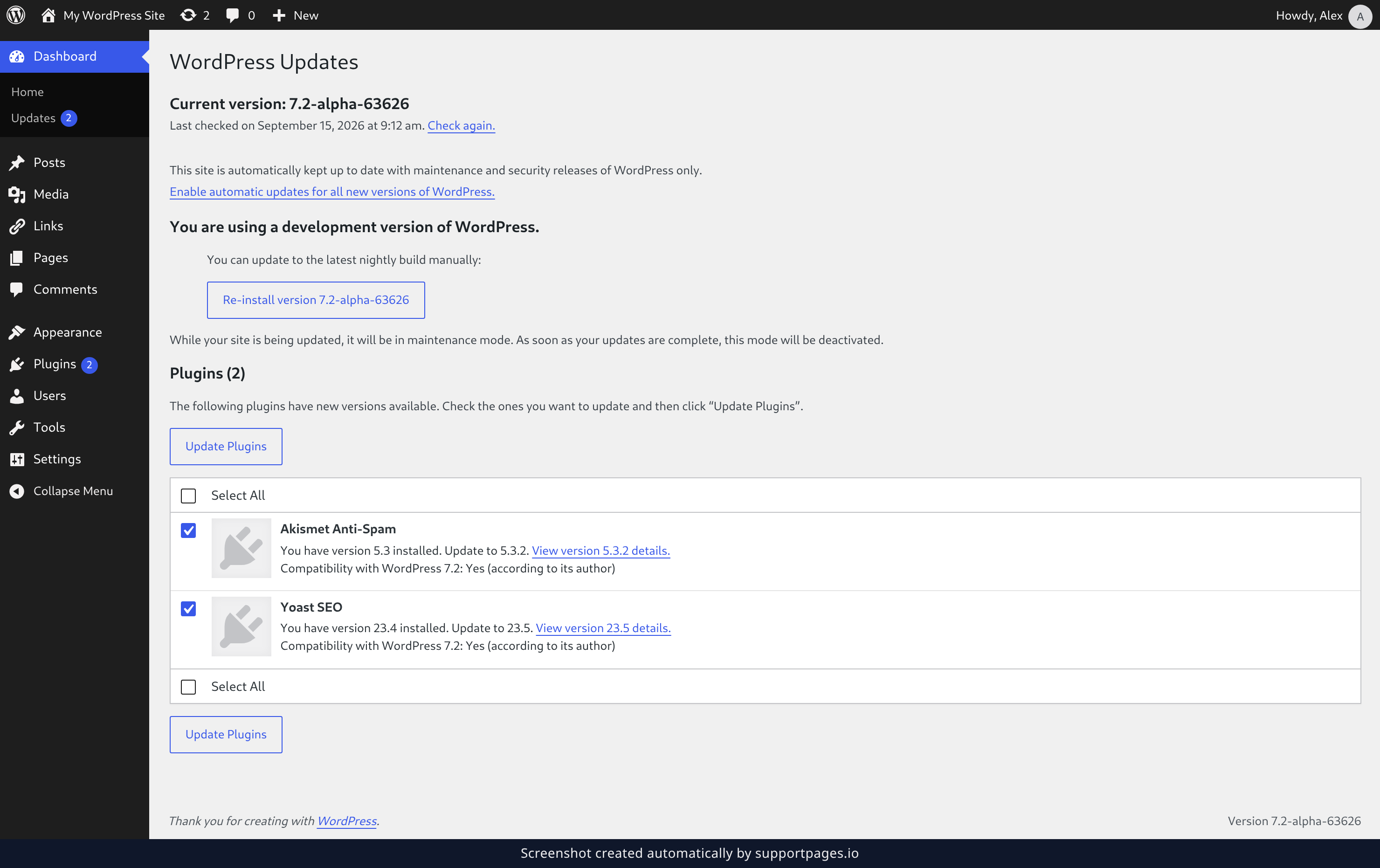
Task: Click the plus icon next to New
Action: [279, 15]
